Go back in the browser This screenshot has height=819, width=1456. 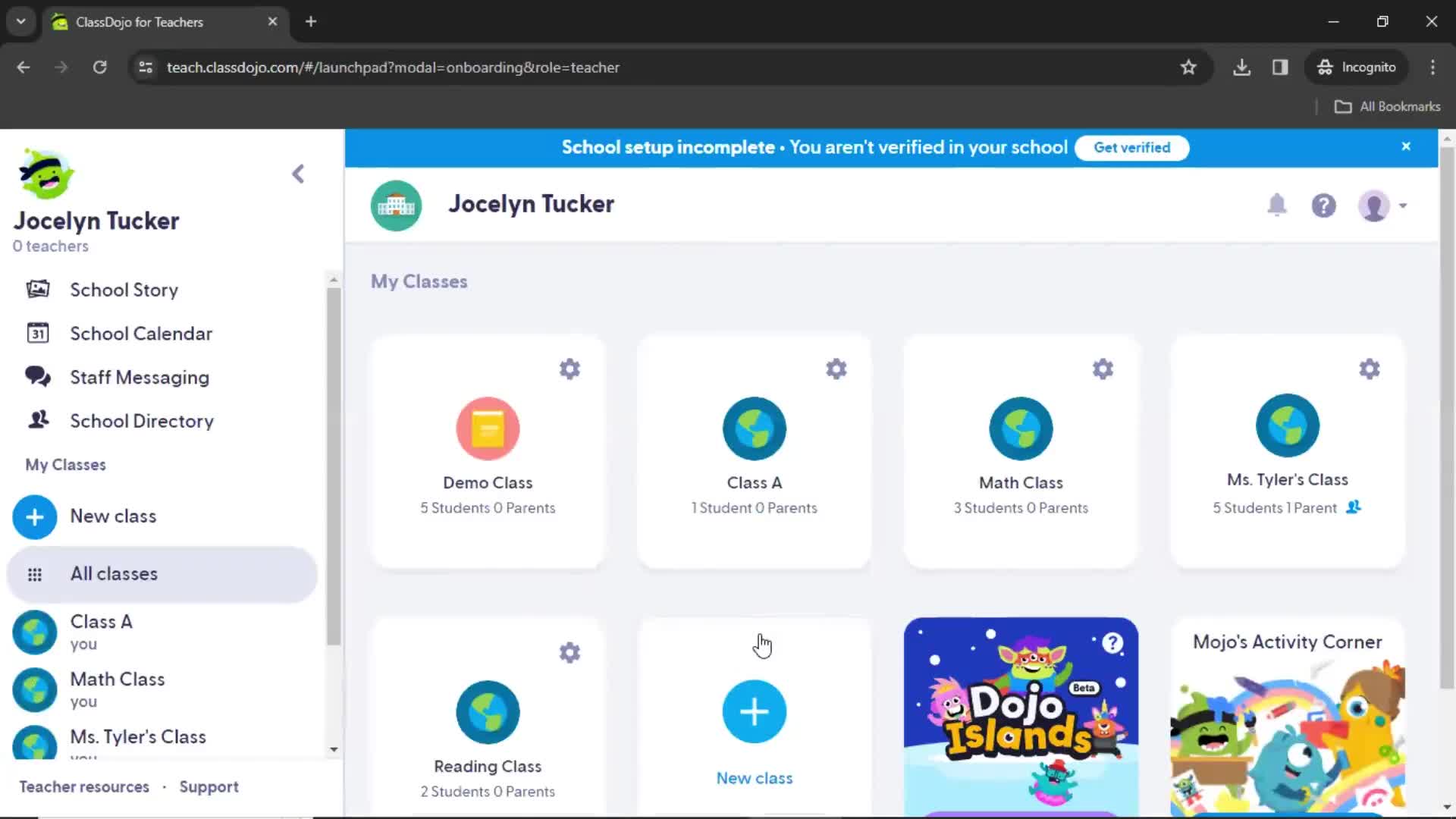pos(24,67)
